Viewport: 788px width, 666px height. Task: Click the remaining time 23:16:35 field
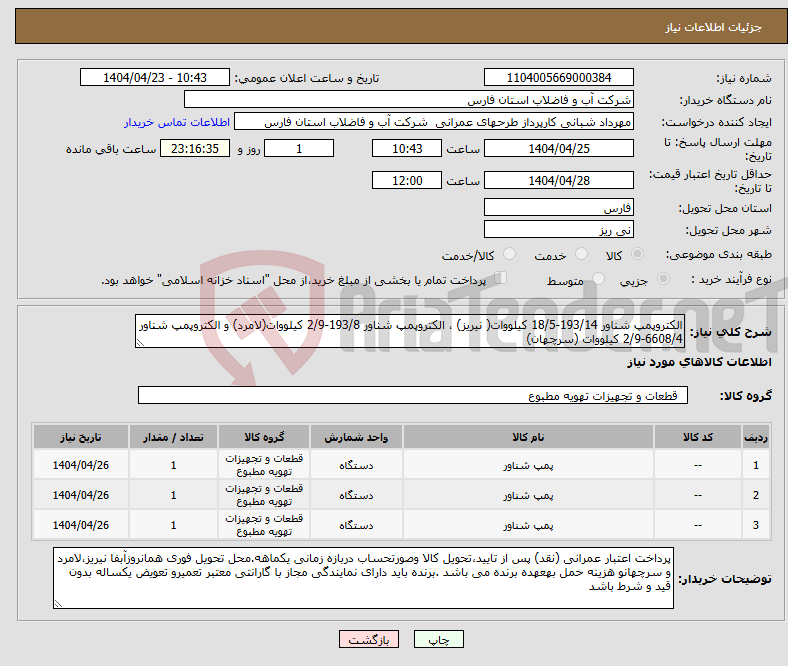pyautogui.click(x=195, y=148)
